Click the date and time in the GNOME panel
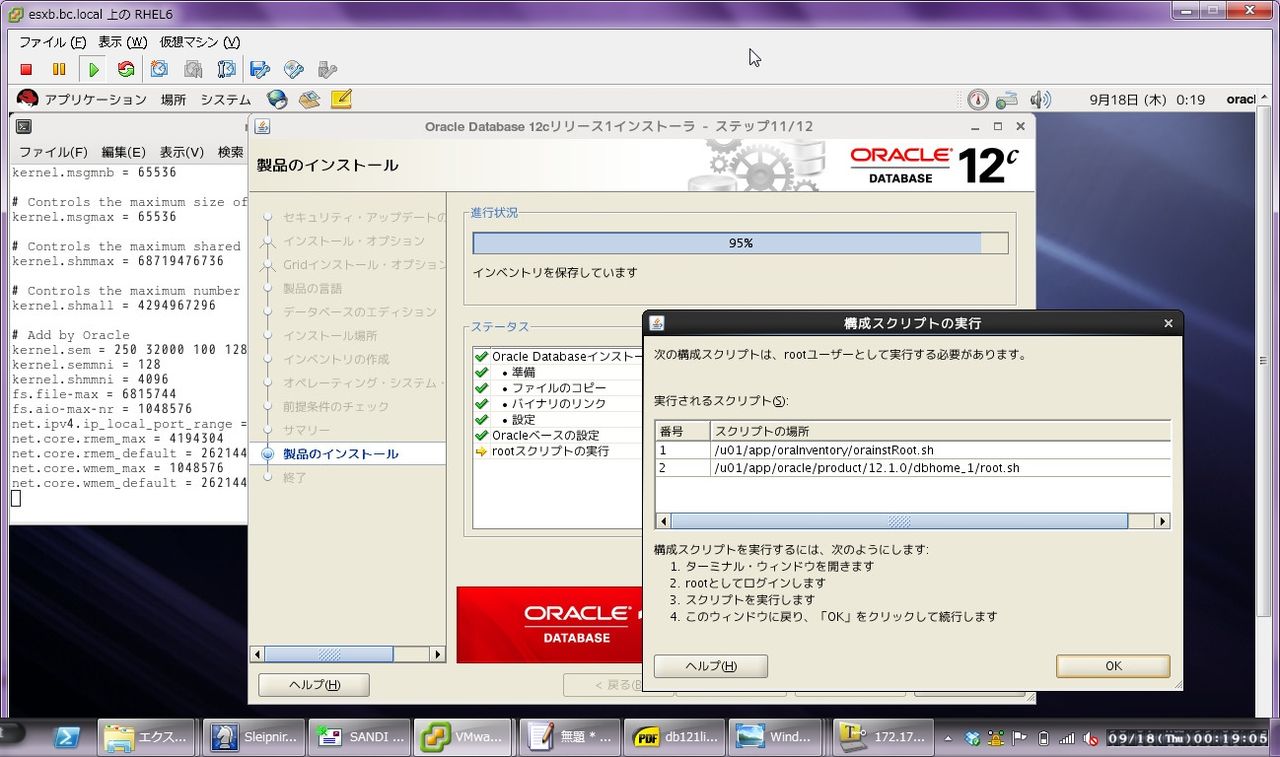The height and width of the screenshot is (757, 1280). coord(1147,100)
